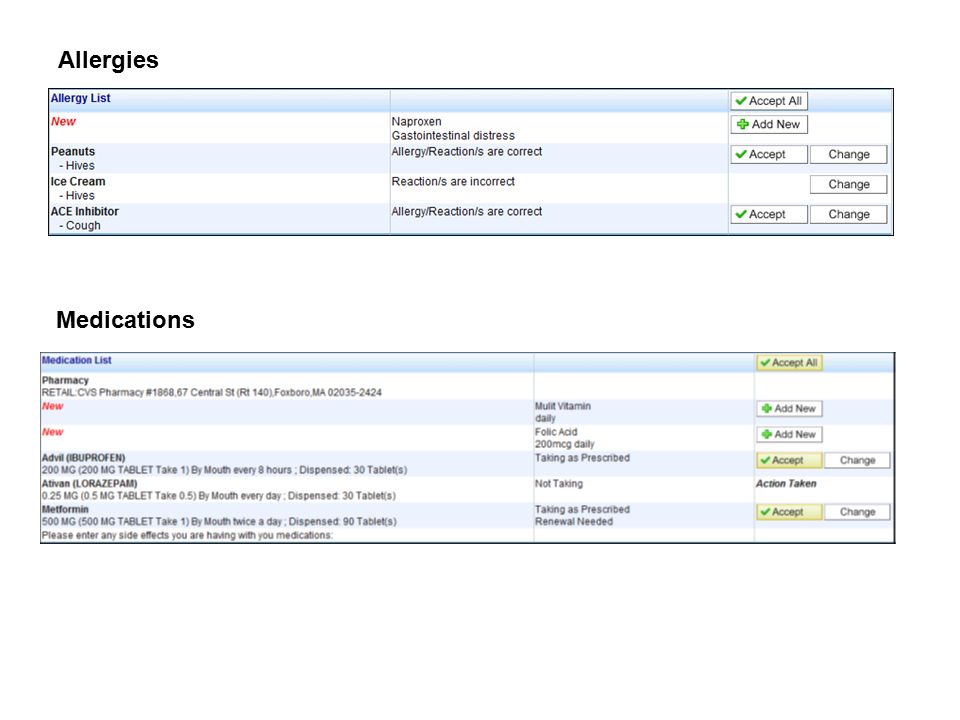Select the ACE Inhibitor allergy name

tap(84, 211)
